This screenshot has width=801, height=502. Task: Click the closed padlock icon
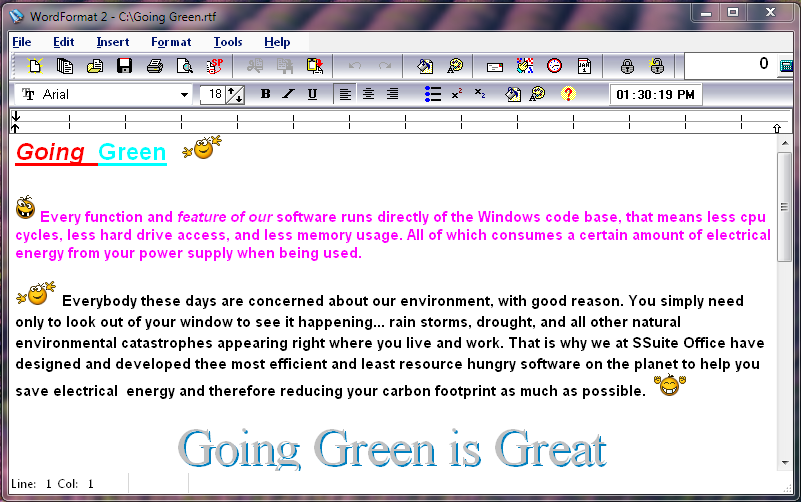(x=627, y=67)
